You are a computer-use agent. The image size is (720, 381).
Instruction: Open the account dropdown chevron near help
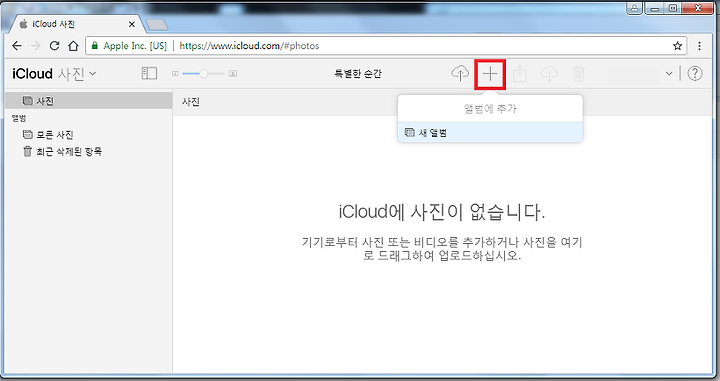pyautogui.click(x=669, y=73)
